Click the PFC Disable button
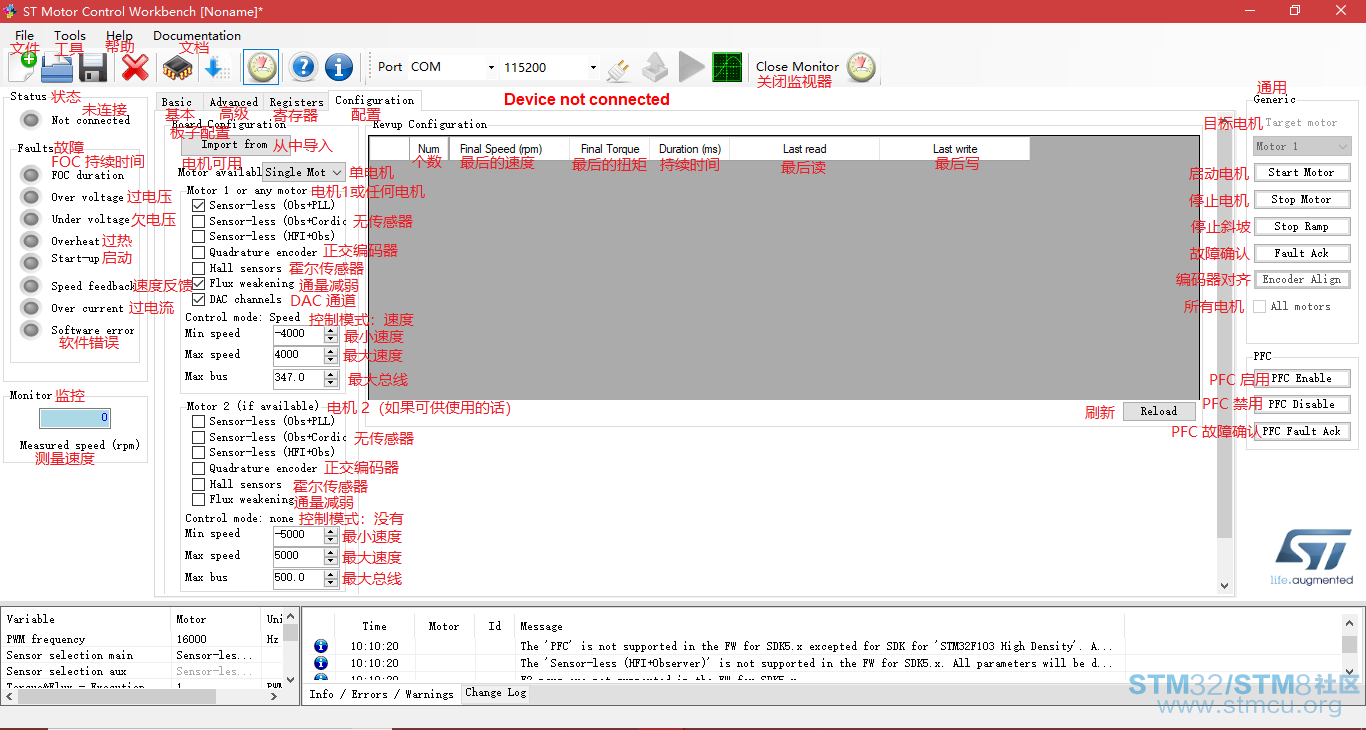The height and width of the screenshot is (730, 1366). tap(1302, 405)
